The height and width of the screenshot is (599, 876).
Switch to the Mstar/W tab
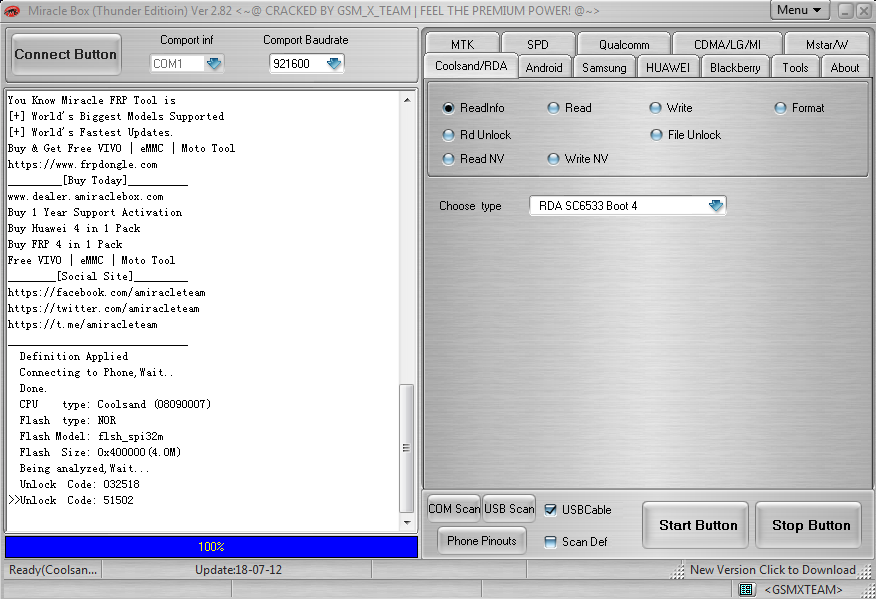coord(827,44)
